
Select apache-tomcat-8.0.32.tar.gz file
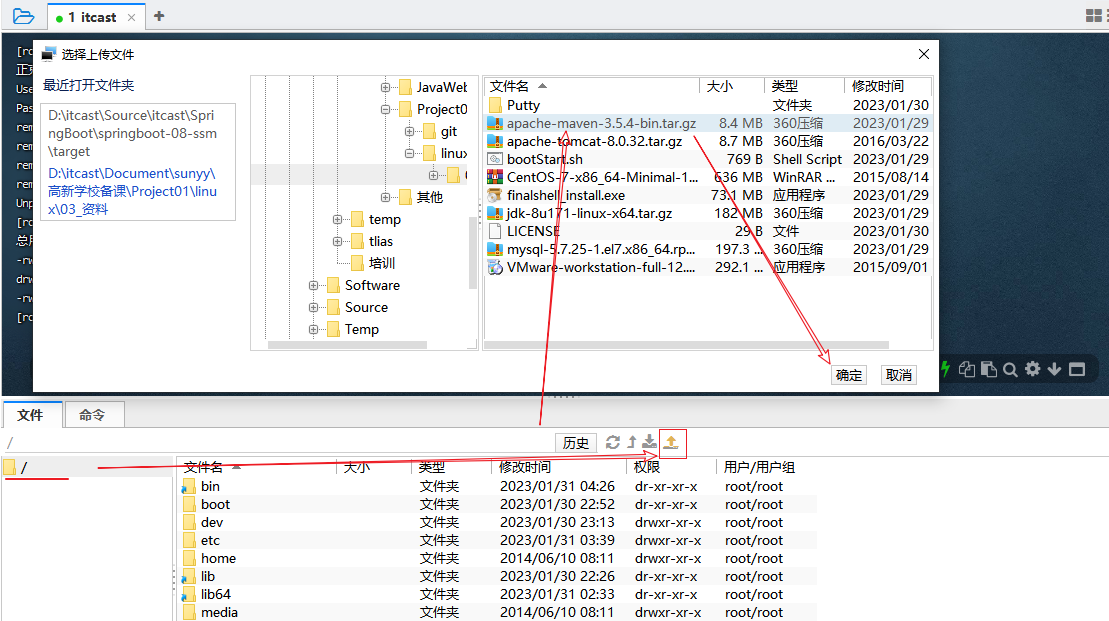pyautogui.click(x=594, y=141)
